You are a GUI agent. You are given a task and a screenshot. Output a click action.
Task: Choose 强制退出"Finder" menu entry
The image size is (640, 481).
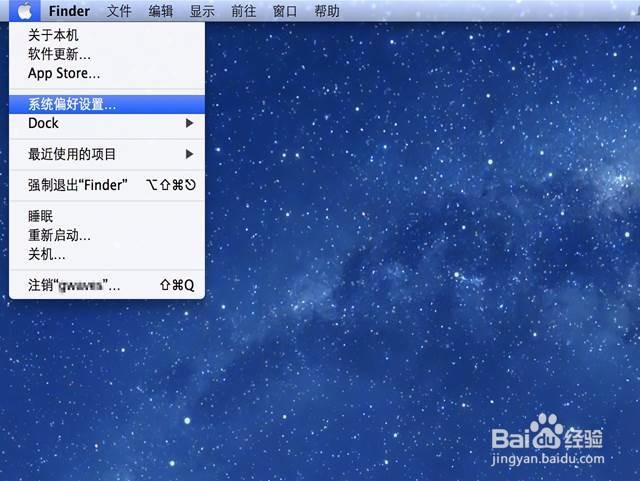[107, 185]
